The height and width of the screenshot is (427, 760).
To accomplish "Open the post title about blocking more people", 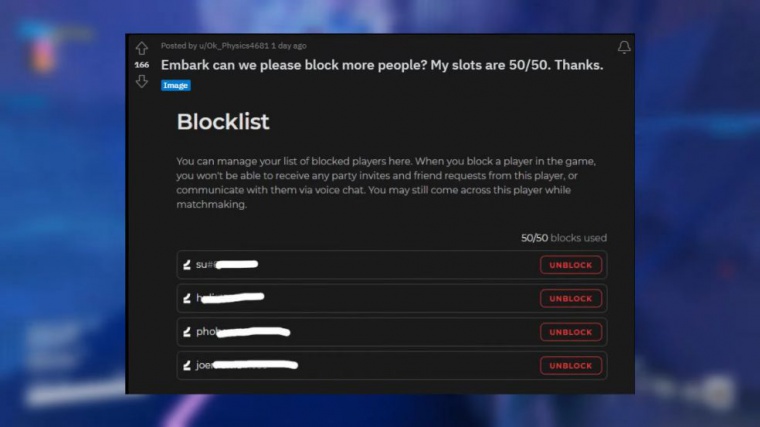I will (x=382, y=65).
